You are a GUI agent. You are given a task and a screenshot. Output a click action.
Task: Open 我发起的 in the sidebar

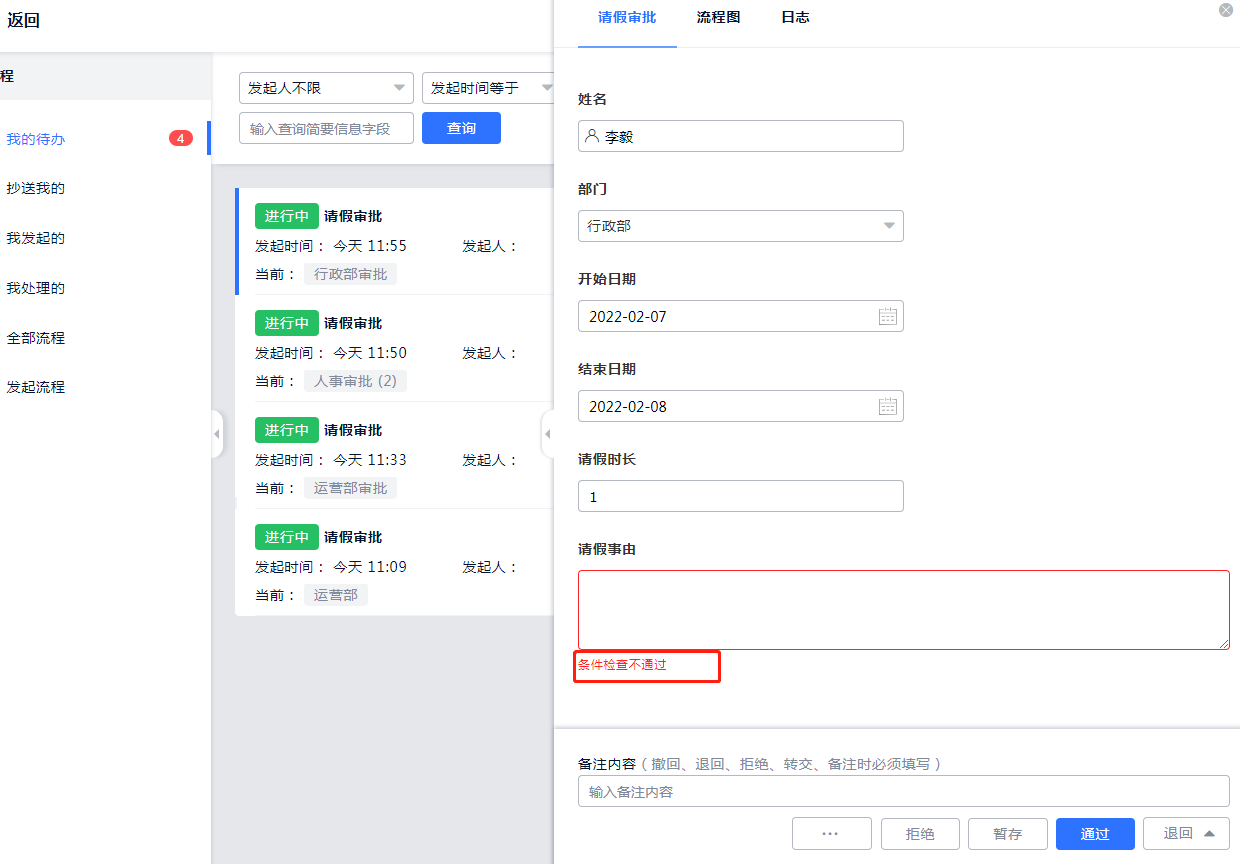pos(36,238)
